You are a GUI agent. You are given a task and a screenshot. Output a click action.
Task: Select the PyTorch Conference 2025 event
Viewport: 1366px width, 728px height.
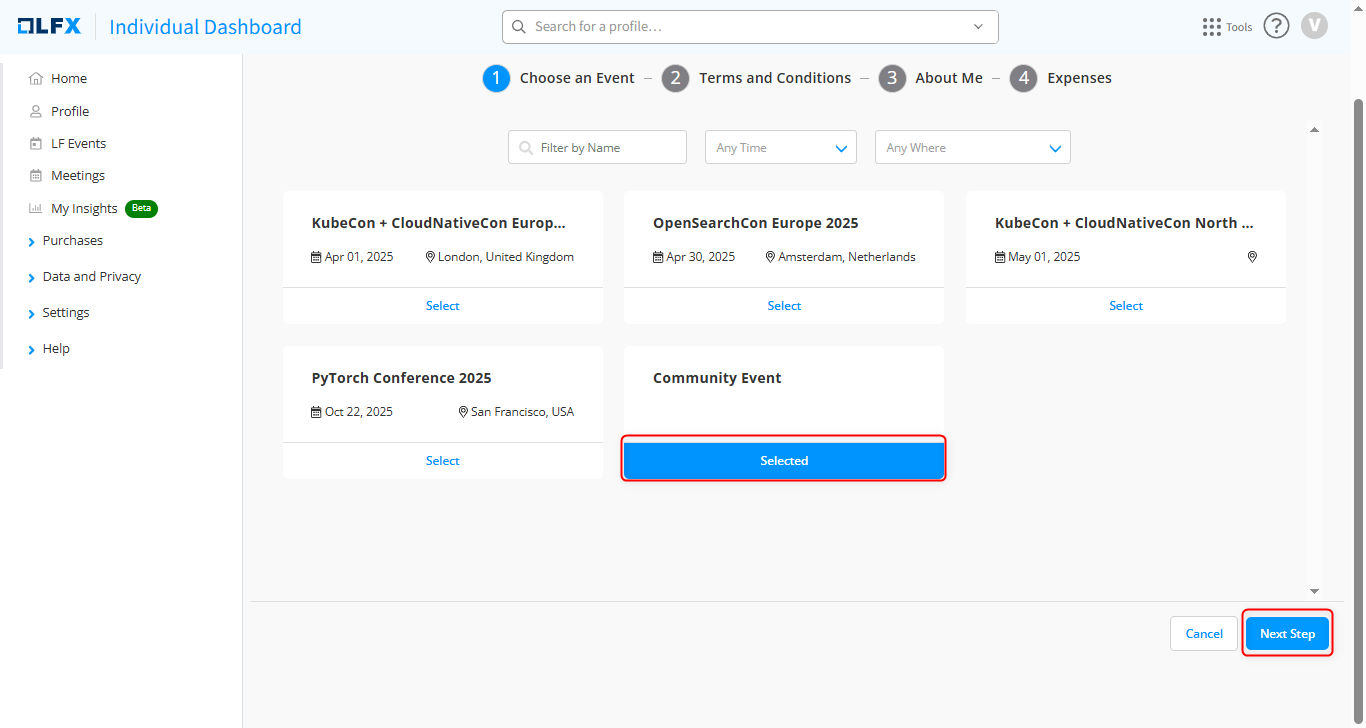click(x=442, y=461)
